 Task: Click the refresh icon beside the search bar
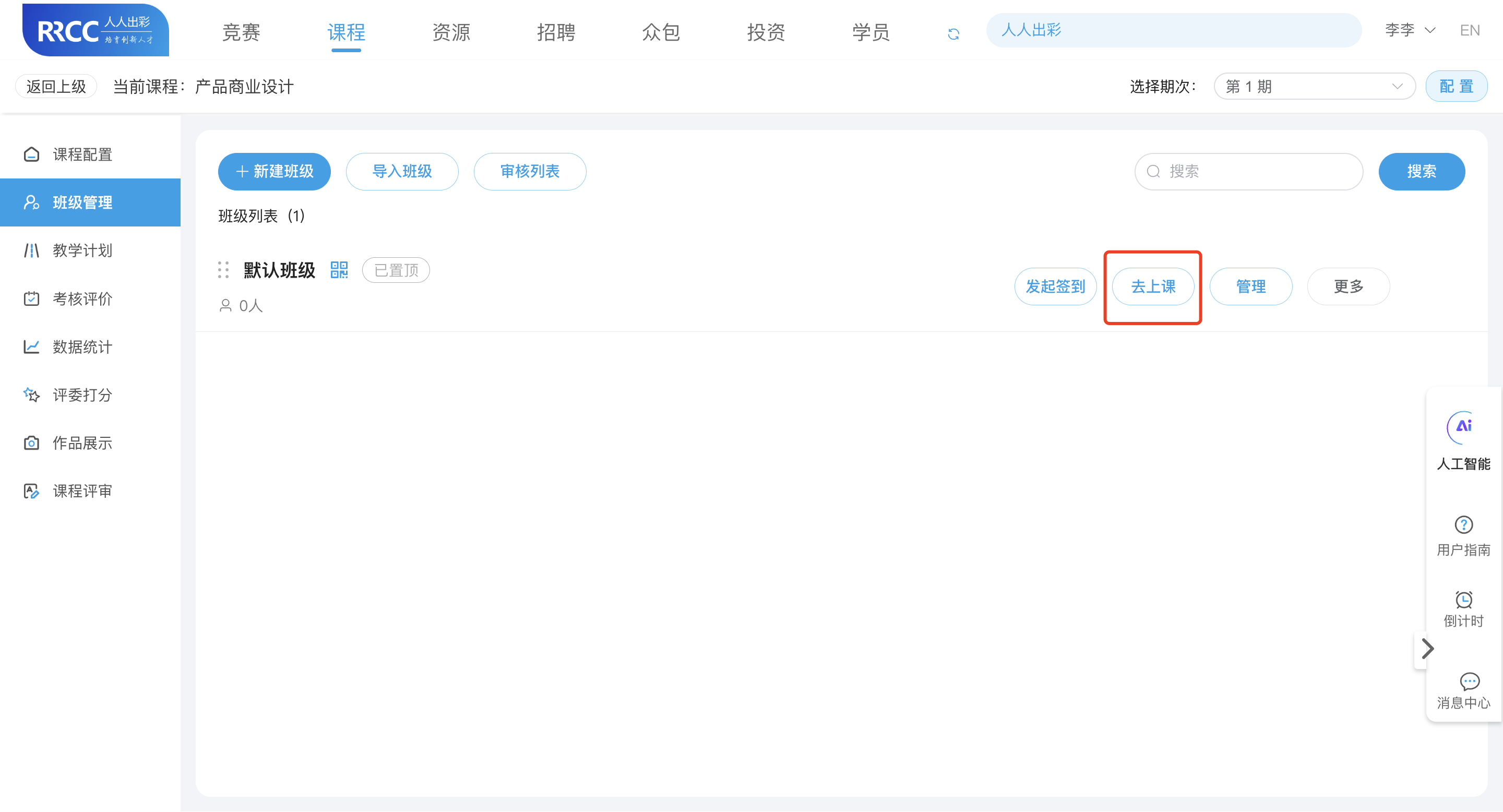(953, 34)
